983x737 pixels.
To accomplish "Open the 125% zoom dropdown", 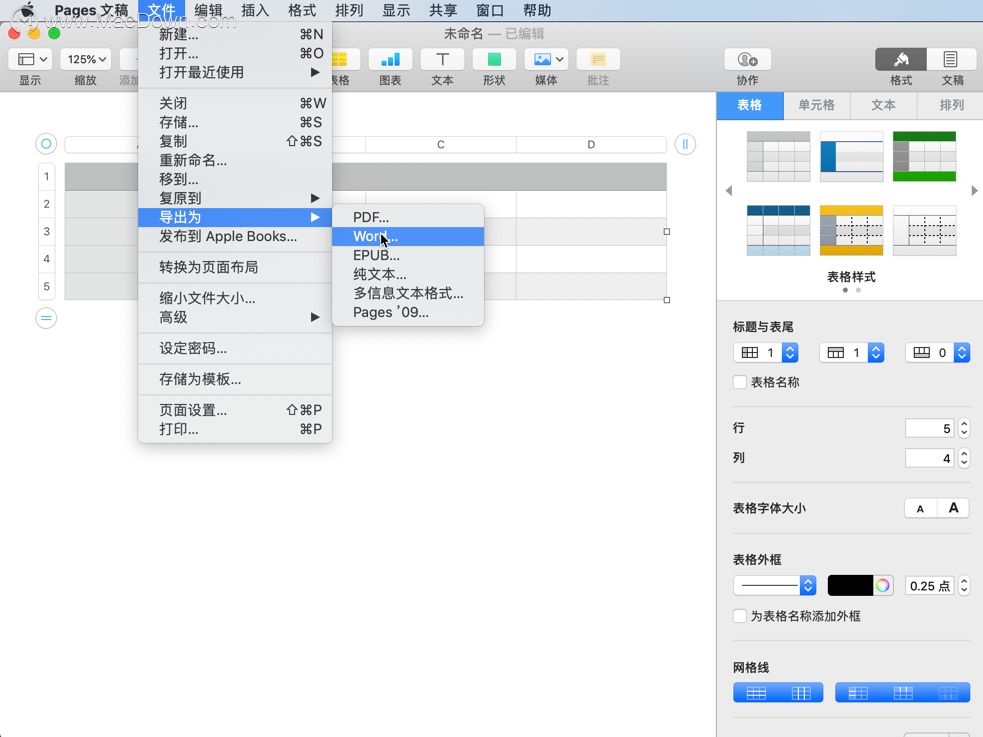I will pyautogui.click(x=86, y=60).
